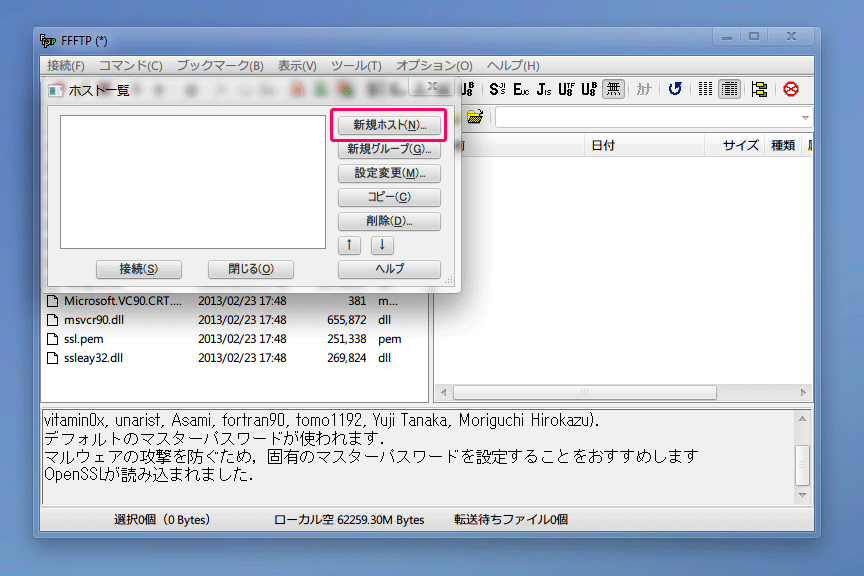
Task: Click the 日付 column header
Action: click(x=603, y=145)
